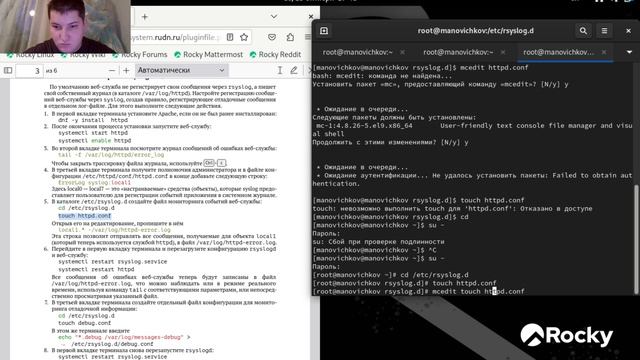The height and width of the screenshot is (360, 640).
Task: Click the PDF page number field
Action: click(x=29, y=71)
